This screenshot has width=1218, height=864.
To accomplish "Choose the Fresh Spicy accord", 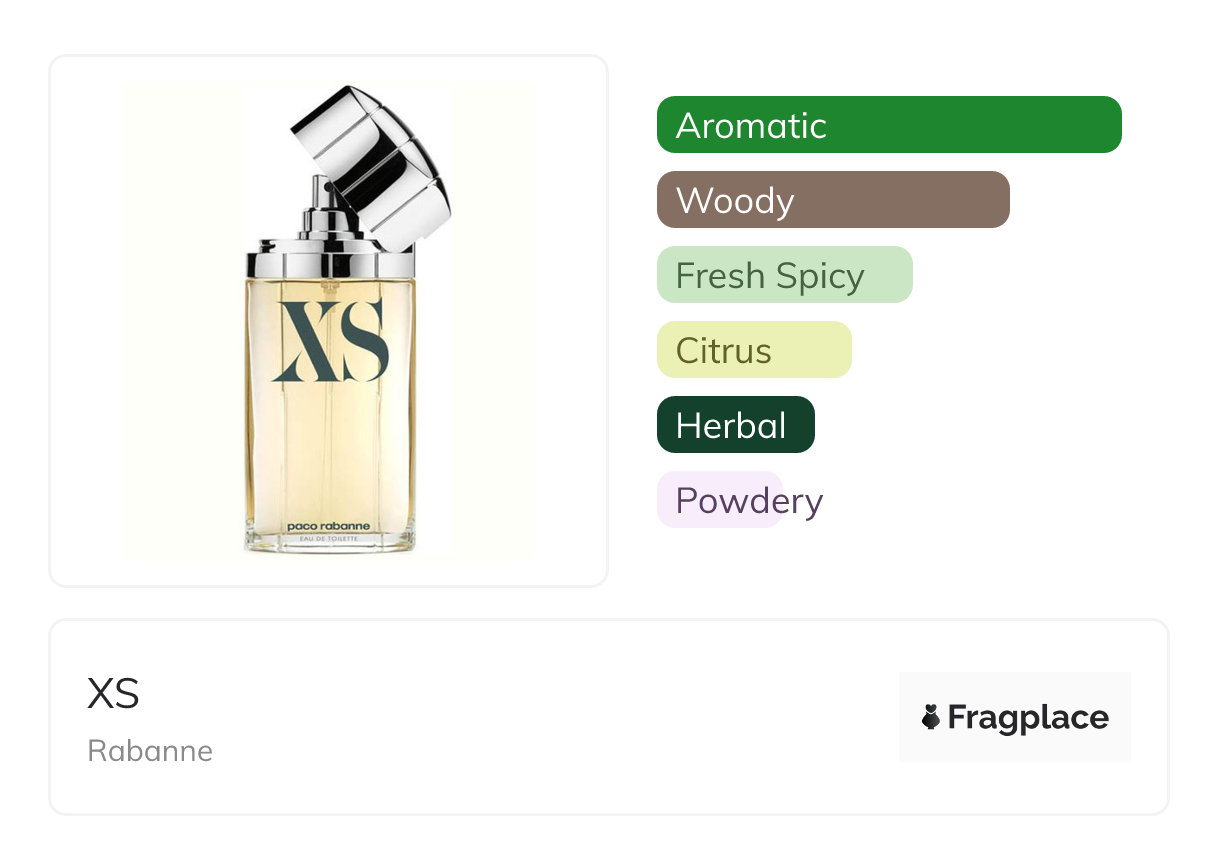I will pos(785,275).
